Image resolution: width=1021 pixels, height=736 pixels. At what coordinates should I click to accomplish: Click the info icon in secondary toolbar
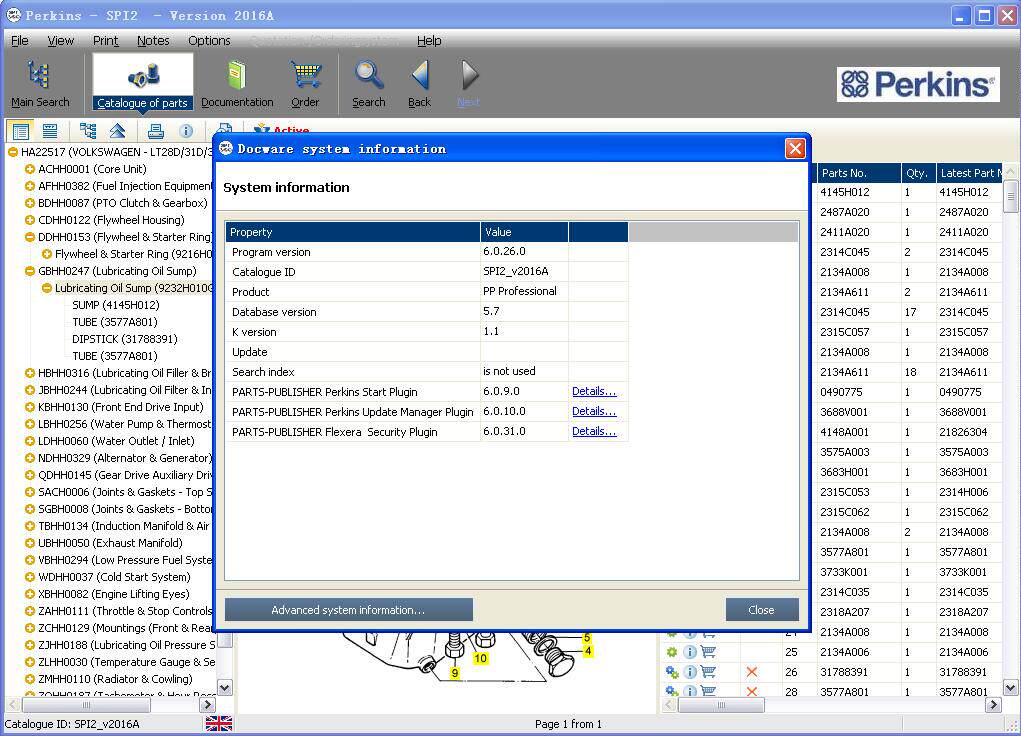point(186,131)
